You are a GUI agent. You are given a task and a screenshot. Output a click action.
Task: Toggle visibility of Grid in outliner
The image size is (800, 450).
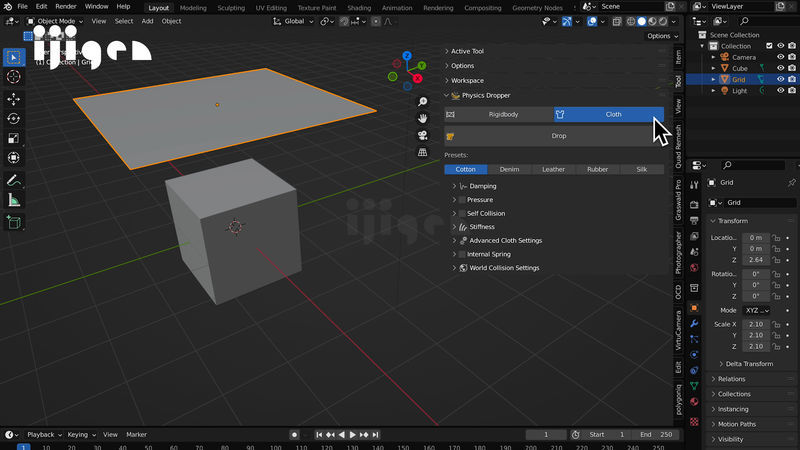781,79
